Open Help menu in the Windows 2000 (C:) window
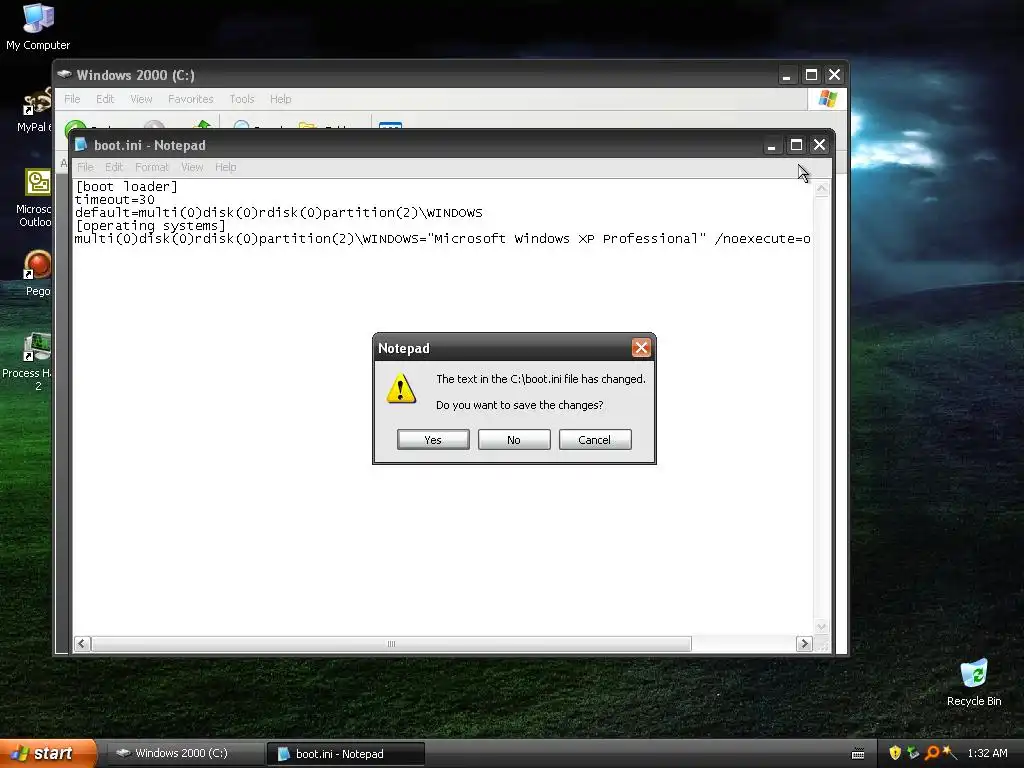The height and width of the screenshot is (768, 1024). pos(281,99)
